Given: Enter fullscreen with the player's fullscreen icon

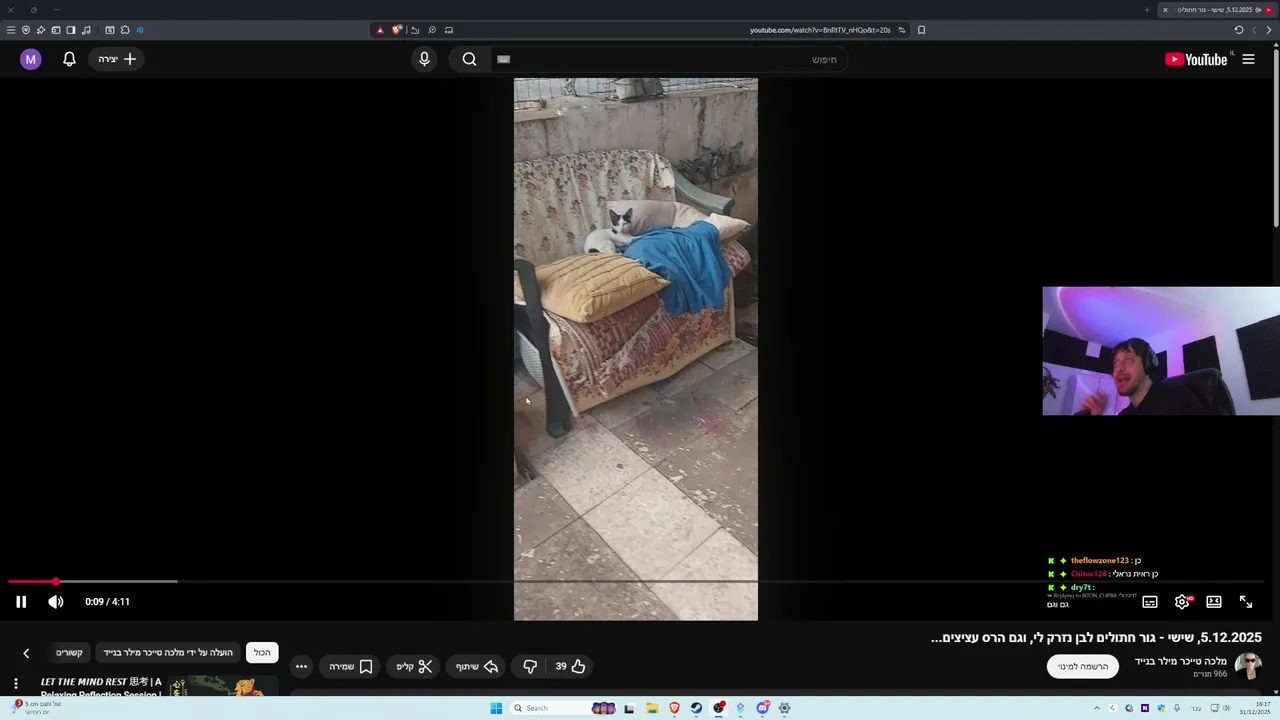Looking at the screenshot, I should [1246, 602].
